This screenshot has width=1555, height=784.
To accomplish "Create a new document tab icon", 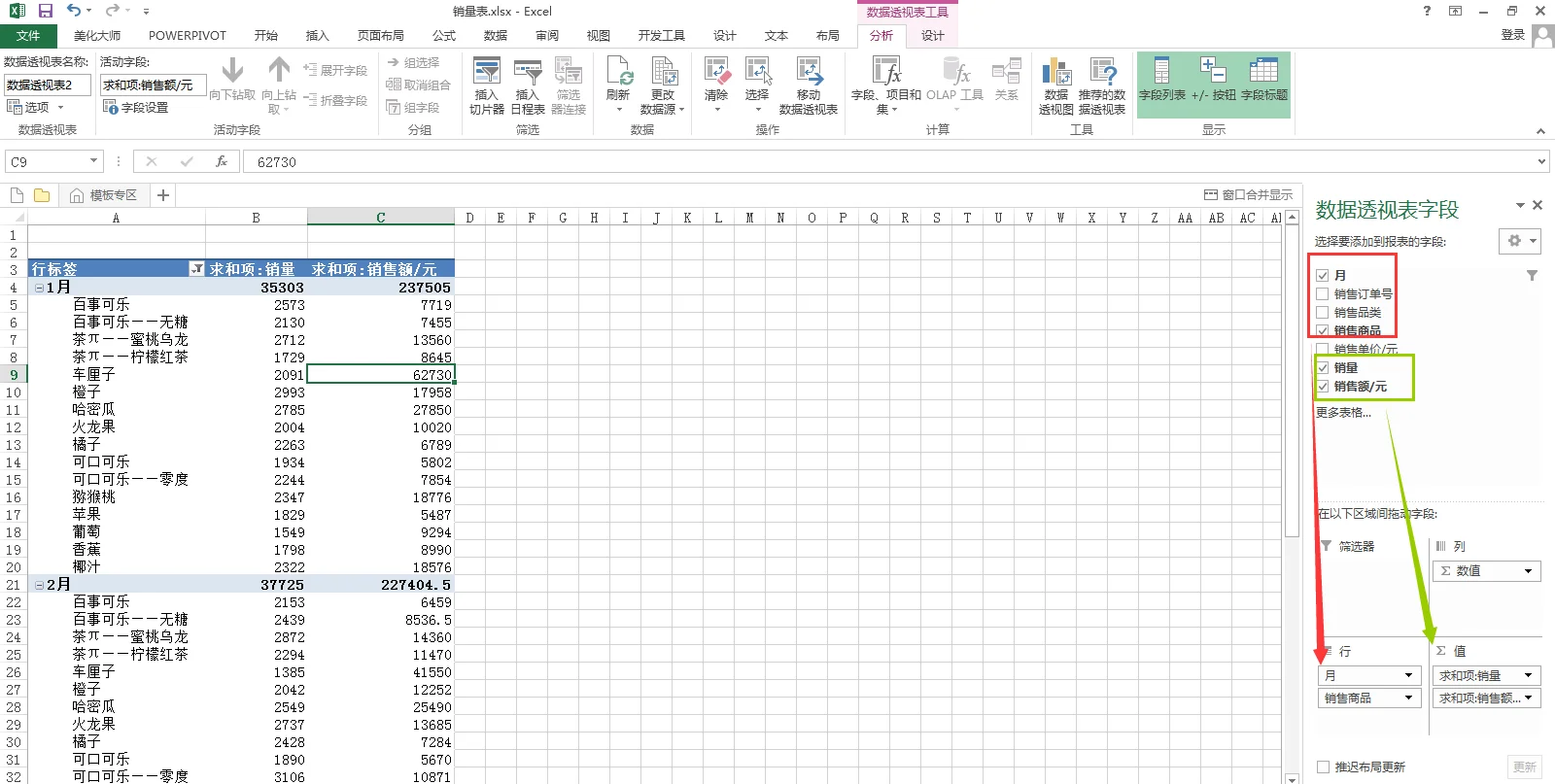I will [17, 195].
